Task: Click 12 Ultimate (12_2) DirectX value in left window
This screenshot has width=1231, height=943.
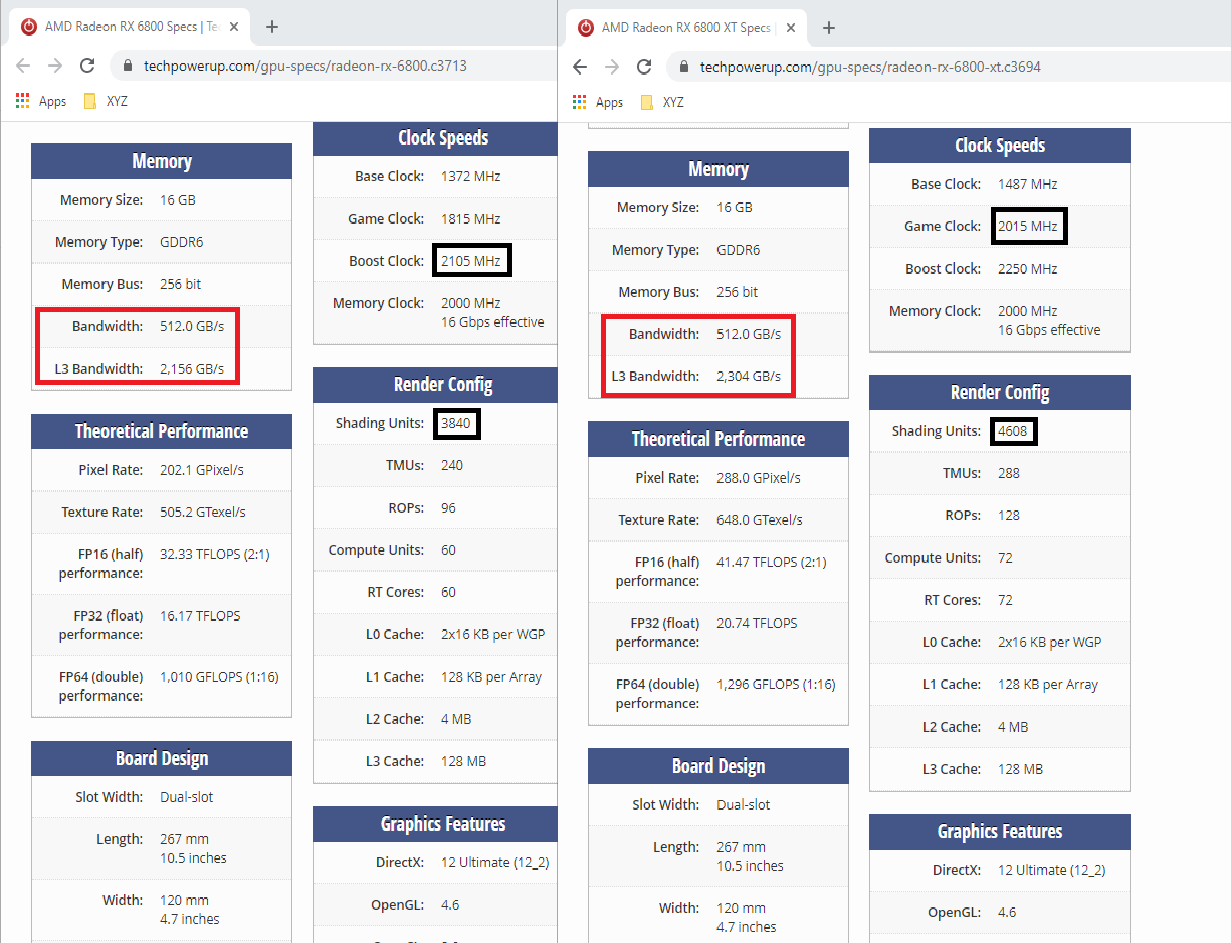Action: coord(495,862)
